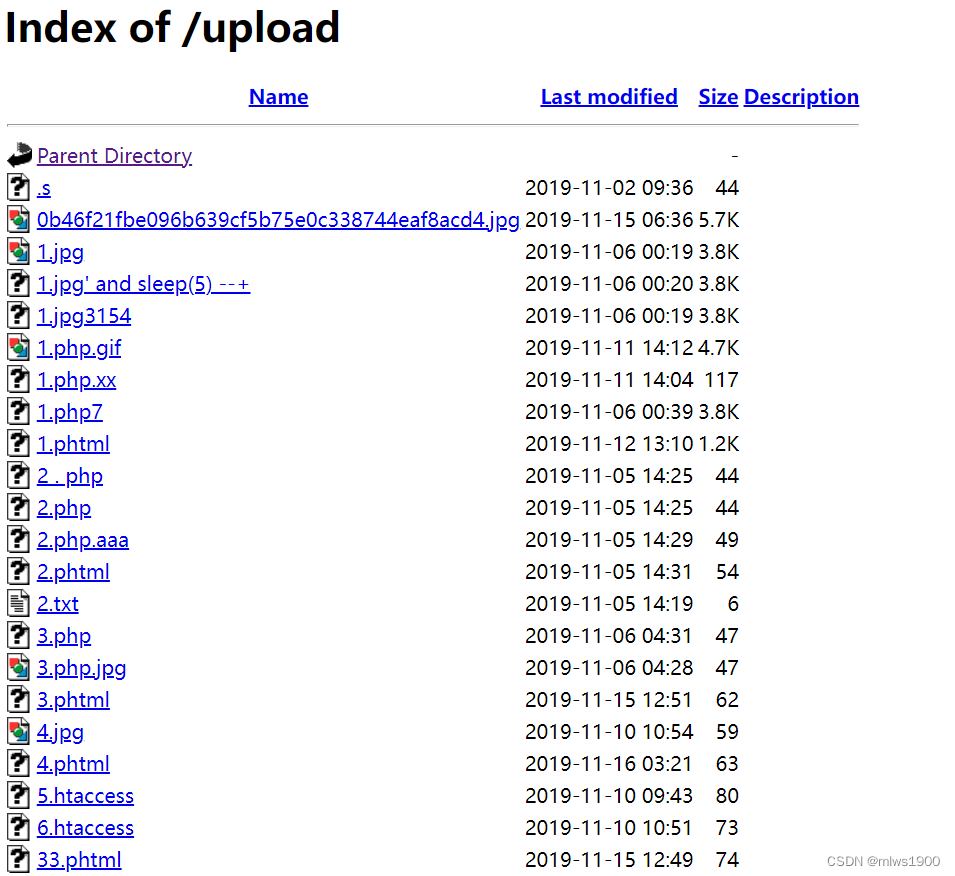Click the icon beside 1.jpg' and sleep(5) --+
Screen dimensions: 955x876
coord(18,283)
